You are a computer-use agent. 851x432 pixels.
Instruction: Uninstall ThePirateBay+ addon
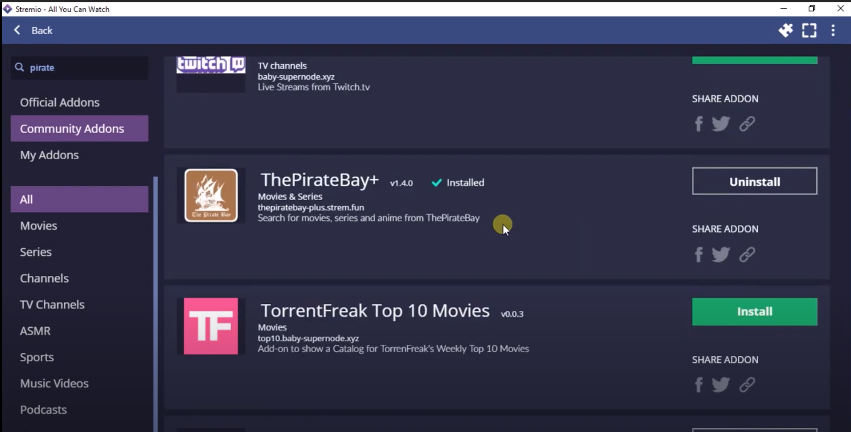pos(754,181)
